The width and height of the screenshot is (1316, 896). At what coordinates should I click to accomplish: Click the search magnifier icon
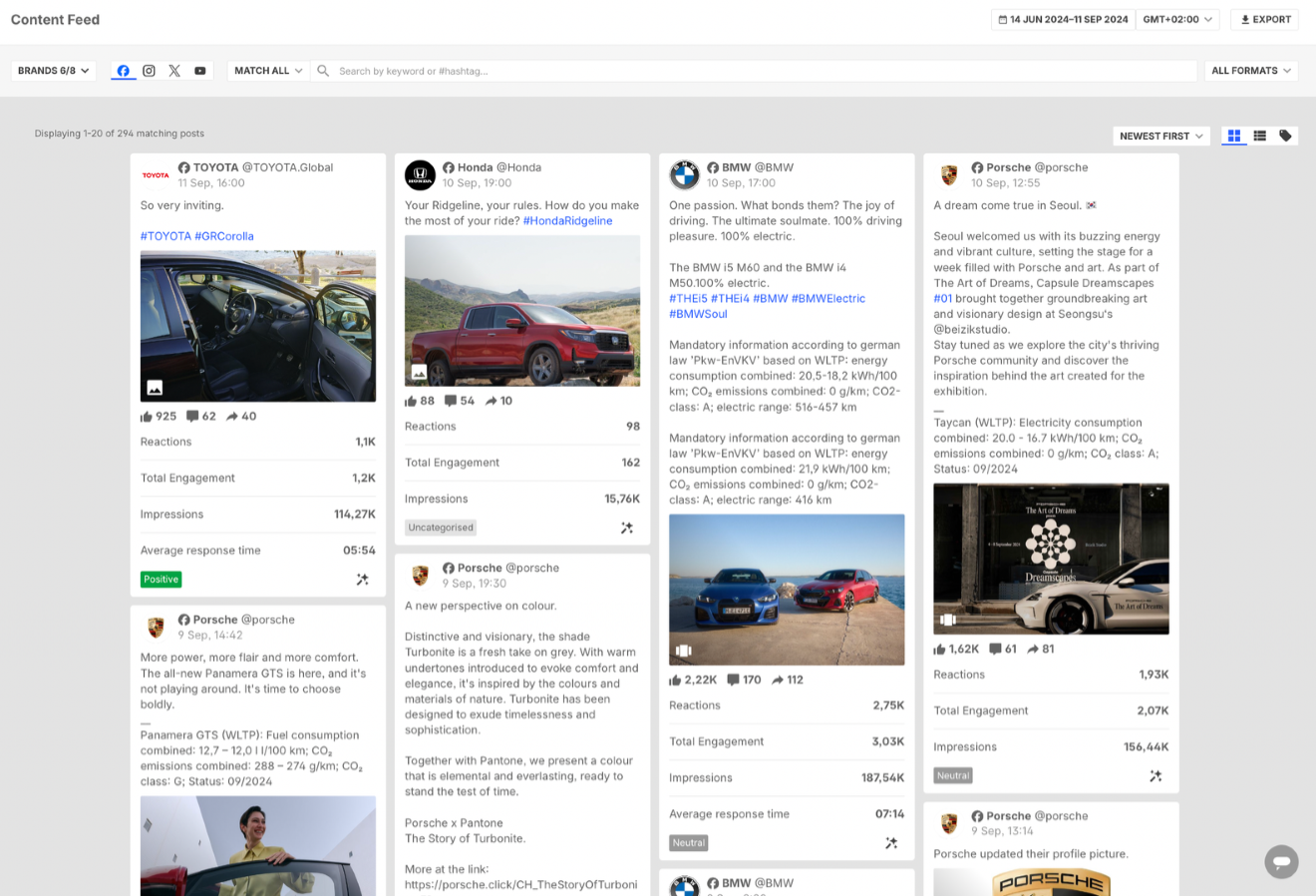[323, 71]
